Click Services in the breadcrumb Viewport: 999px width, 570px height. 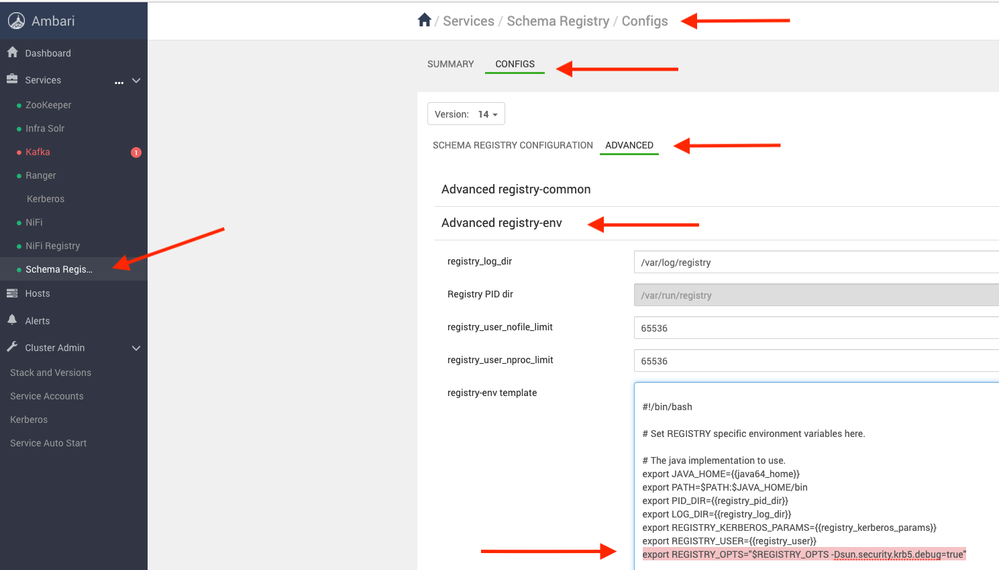tap(468, 21)
